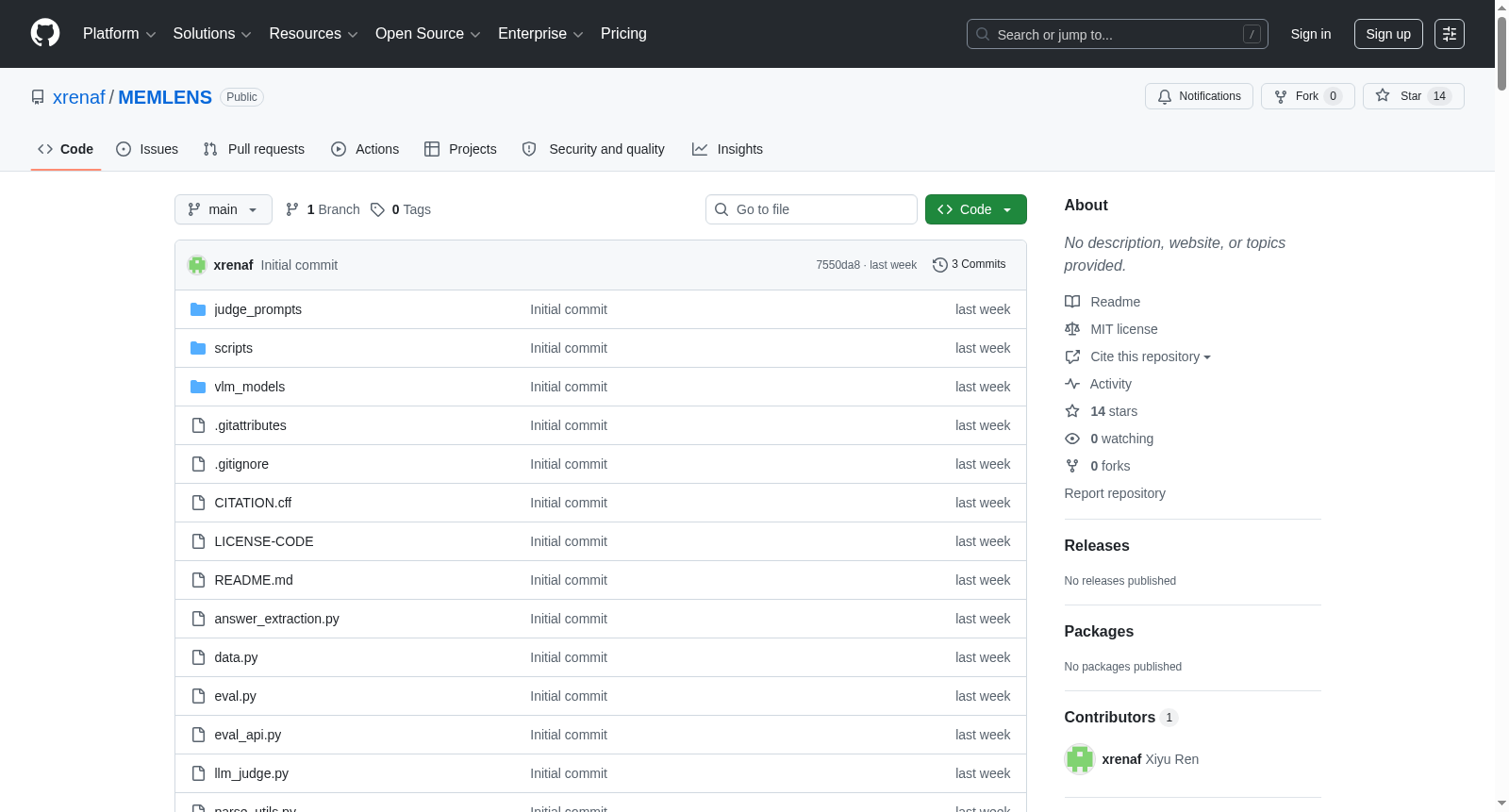Switch to the Issues tab
Screen dimensions: 1509x812
click(147, 149)
